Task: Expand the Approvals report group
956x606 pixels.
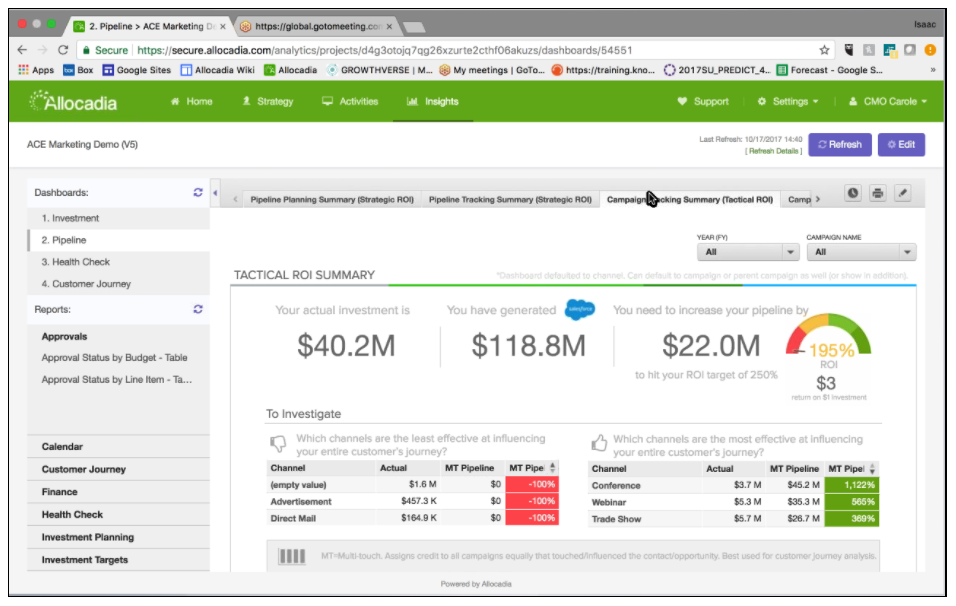Action: point(64,337)
